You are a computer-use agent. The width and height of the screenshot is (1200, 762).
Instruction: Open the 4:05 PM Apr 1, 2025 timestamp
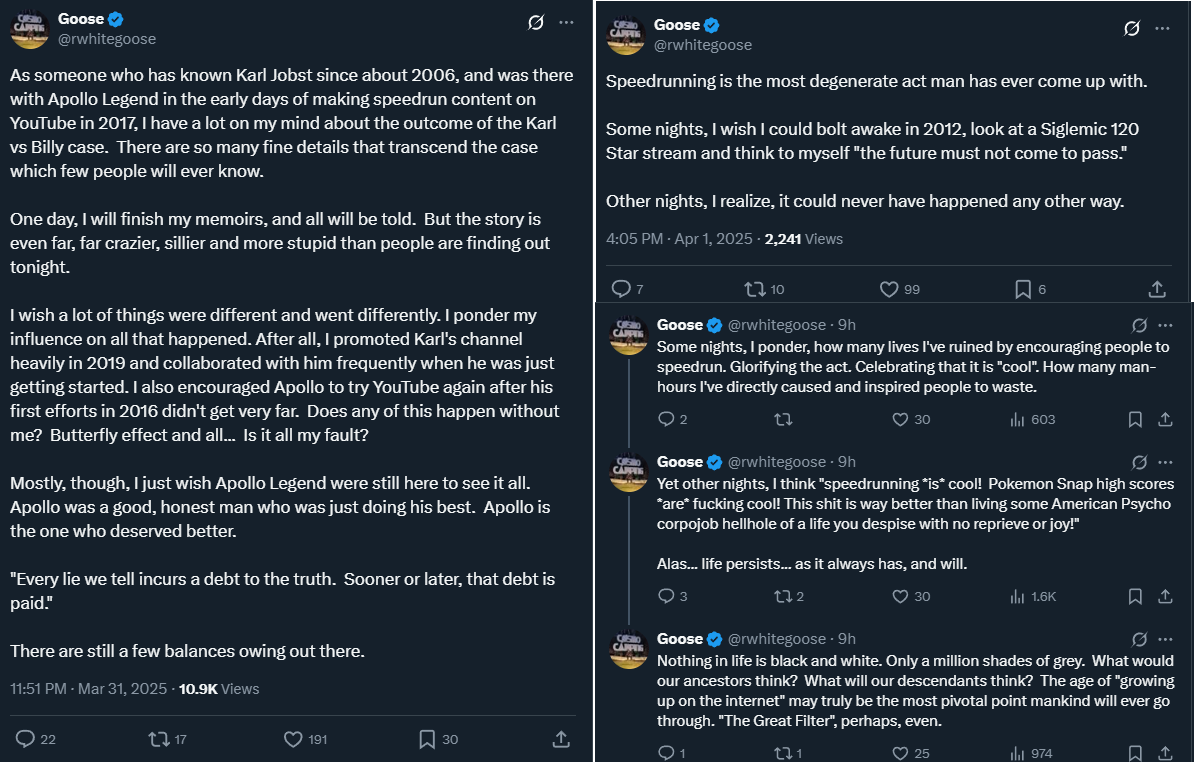click(x=680, y=239)
